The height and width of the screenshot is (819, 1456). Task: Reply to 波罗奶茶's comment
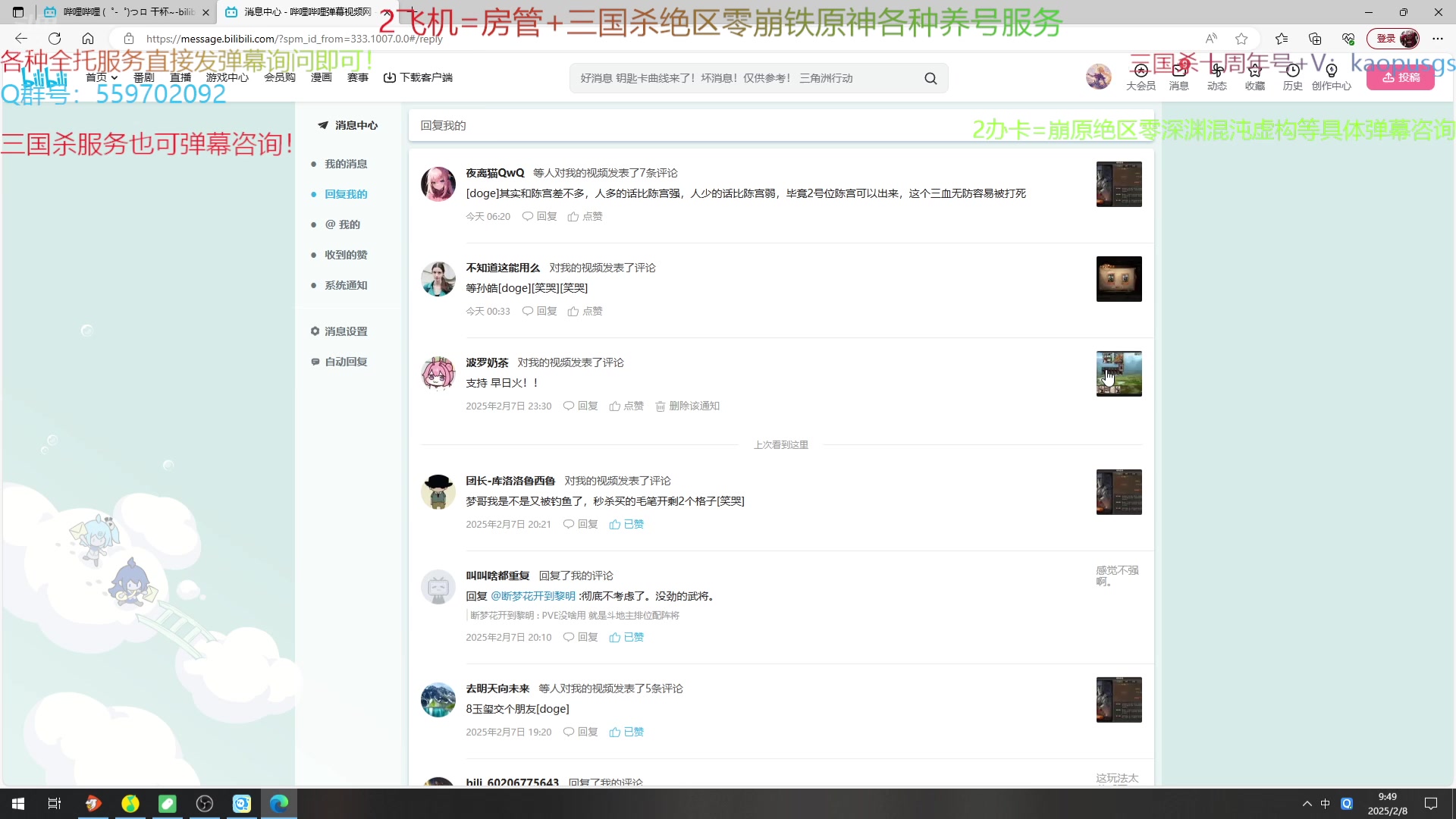tap(580, 406)
